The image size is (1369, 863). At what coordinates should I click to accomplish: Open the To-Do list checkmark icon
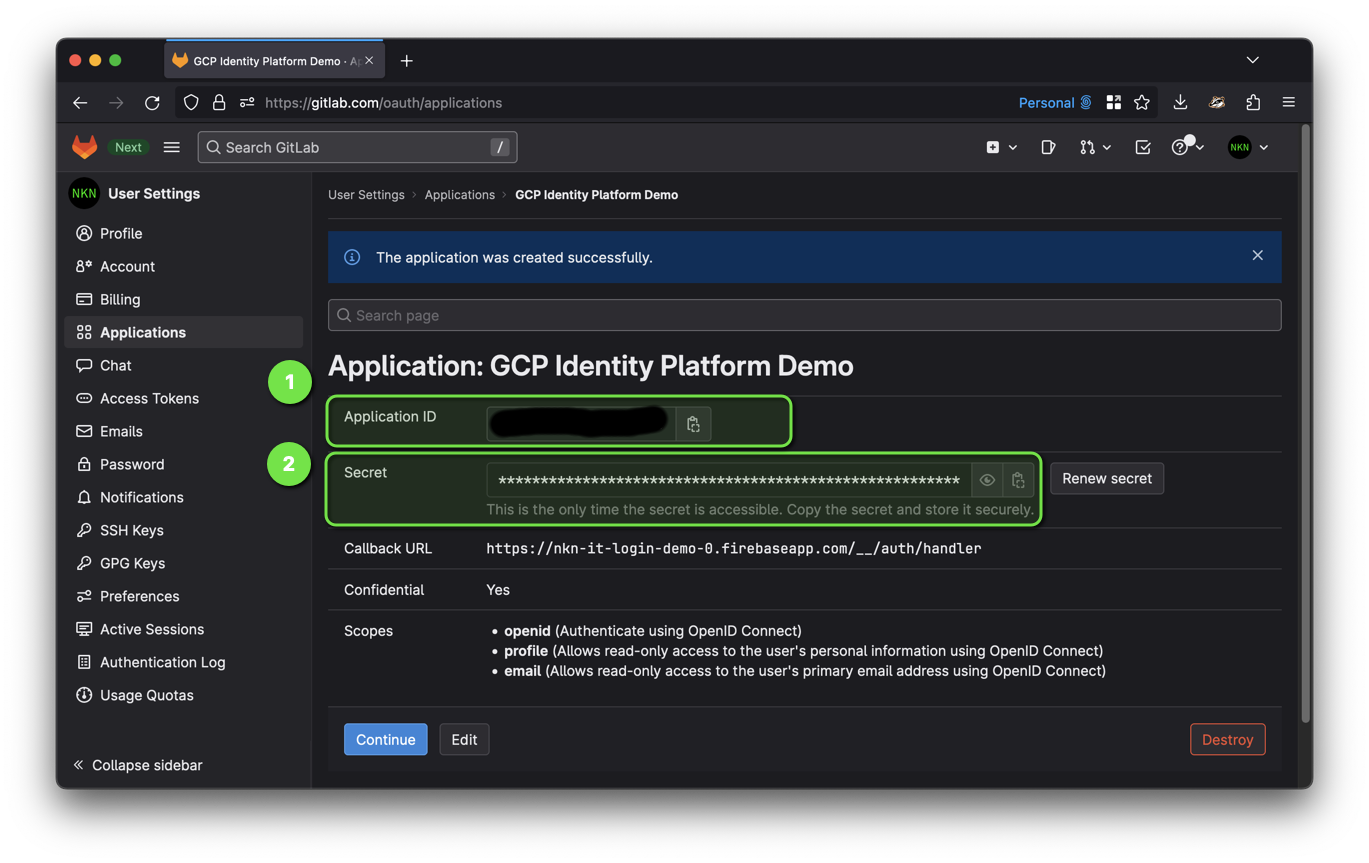1143,147
